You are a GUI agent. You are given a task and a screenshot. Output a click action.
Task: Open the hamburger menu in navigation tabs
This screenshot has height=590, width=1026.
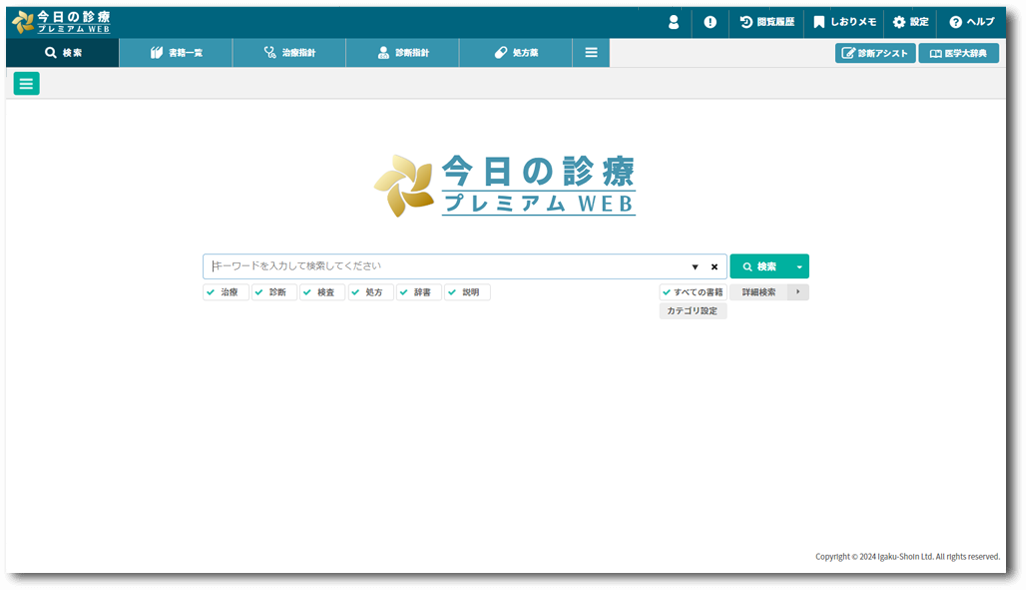[591, 53]
